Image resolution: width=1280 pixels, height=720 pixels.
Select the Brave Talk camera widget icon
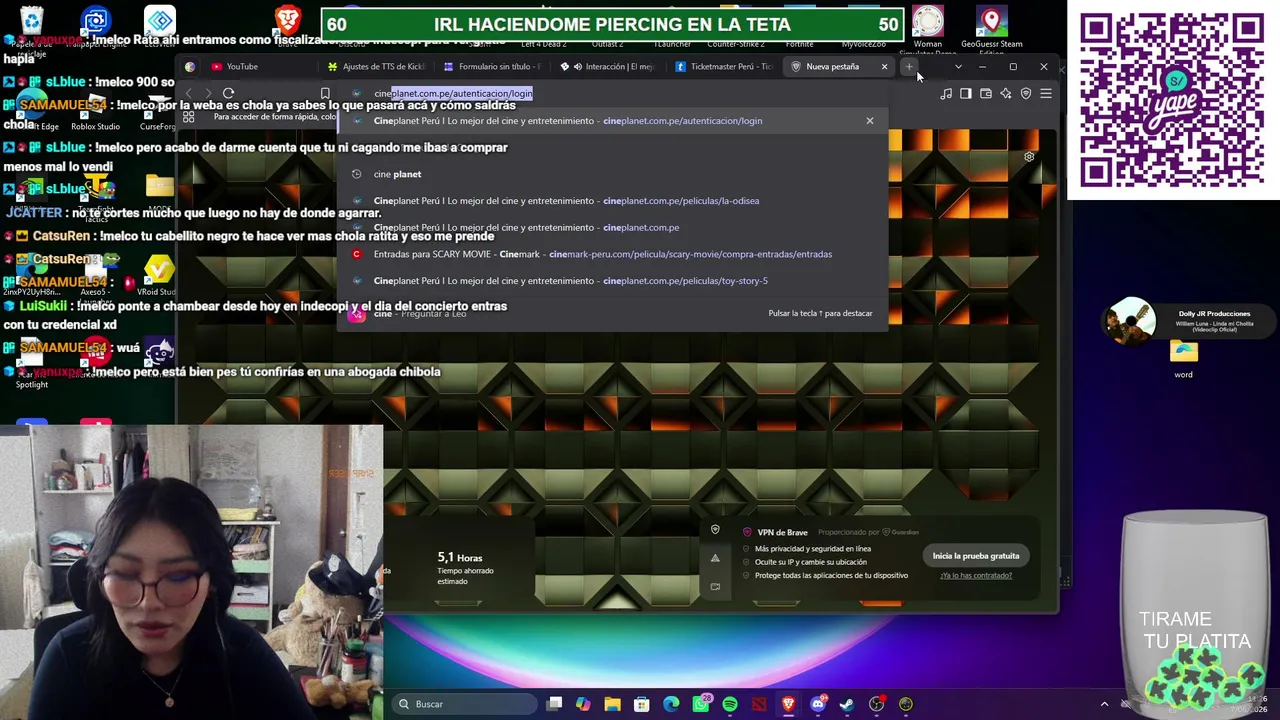point(715,586)
